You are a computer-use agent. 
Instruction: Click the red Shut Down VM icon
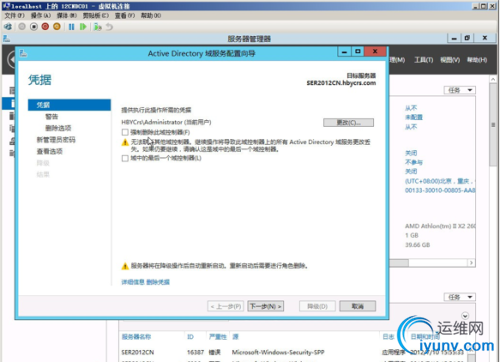pyautogui.click(x=45, y=27)
